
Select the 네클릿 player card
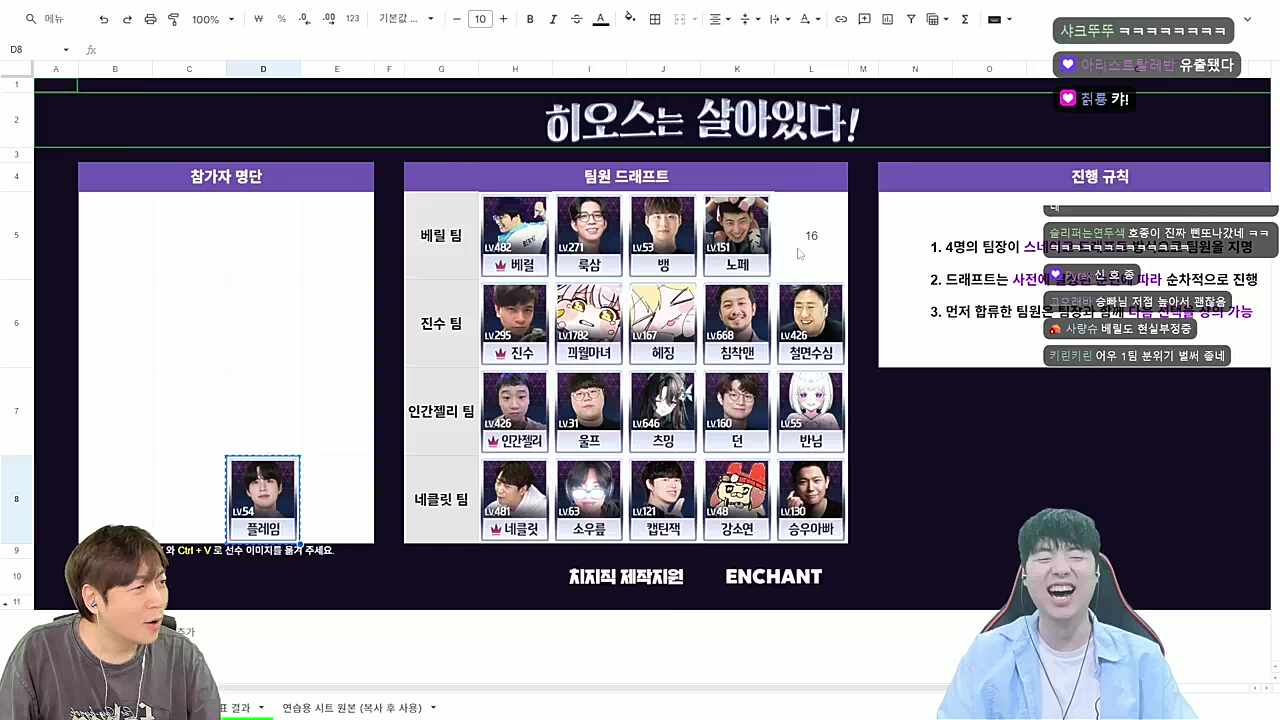coord(515,499)
